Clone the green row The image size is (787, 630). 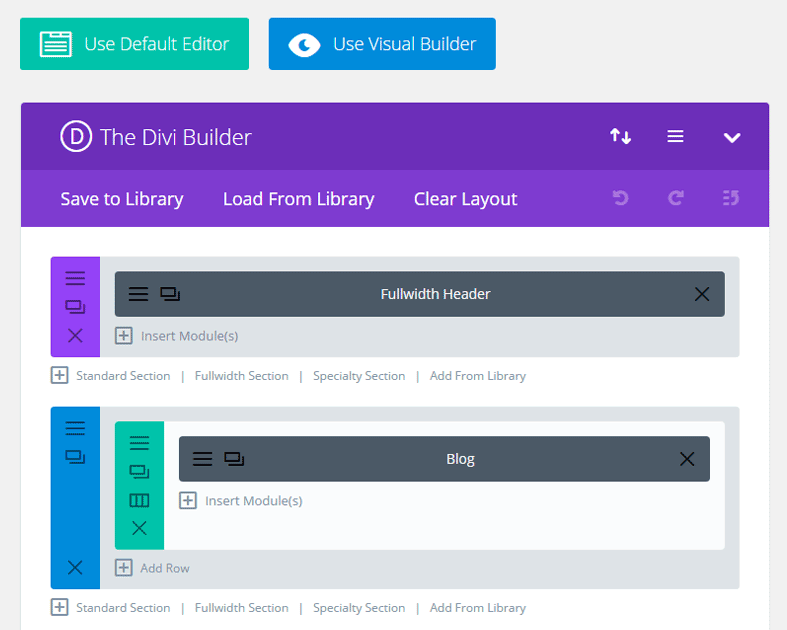tap(139, 471)
